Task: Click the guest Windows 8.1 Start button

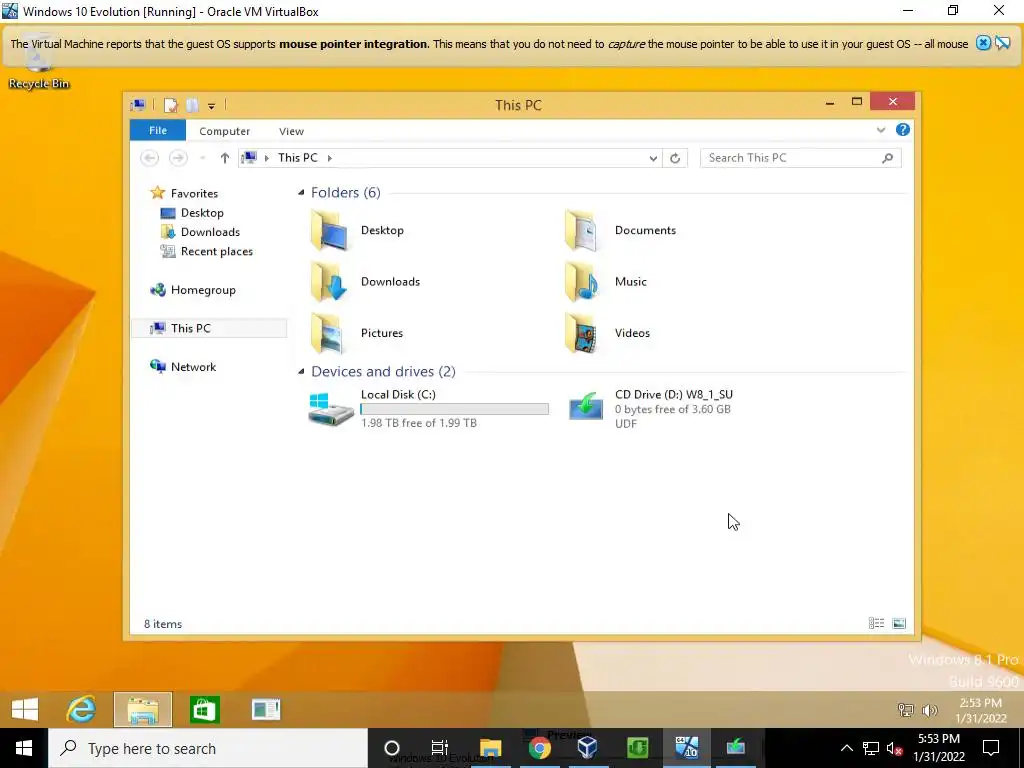Action: click(25, 709)
